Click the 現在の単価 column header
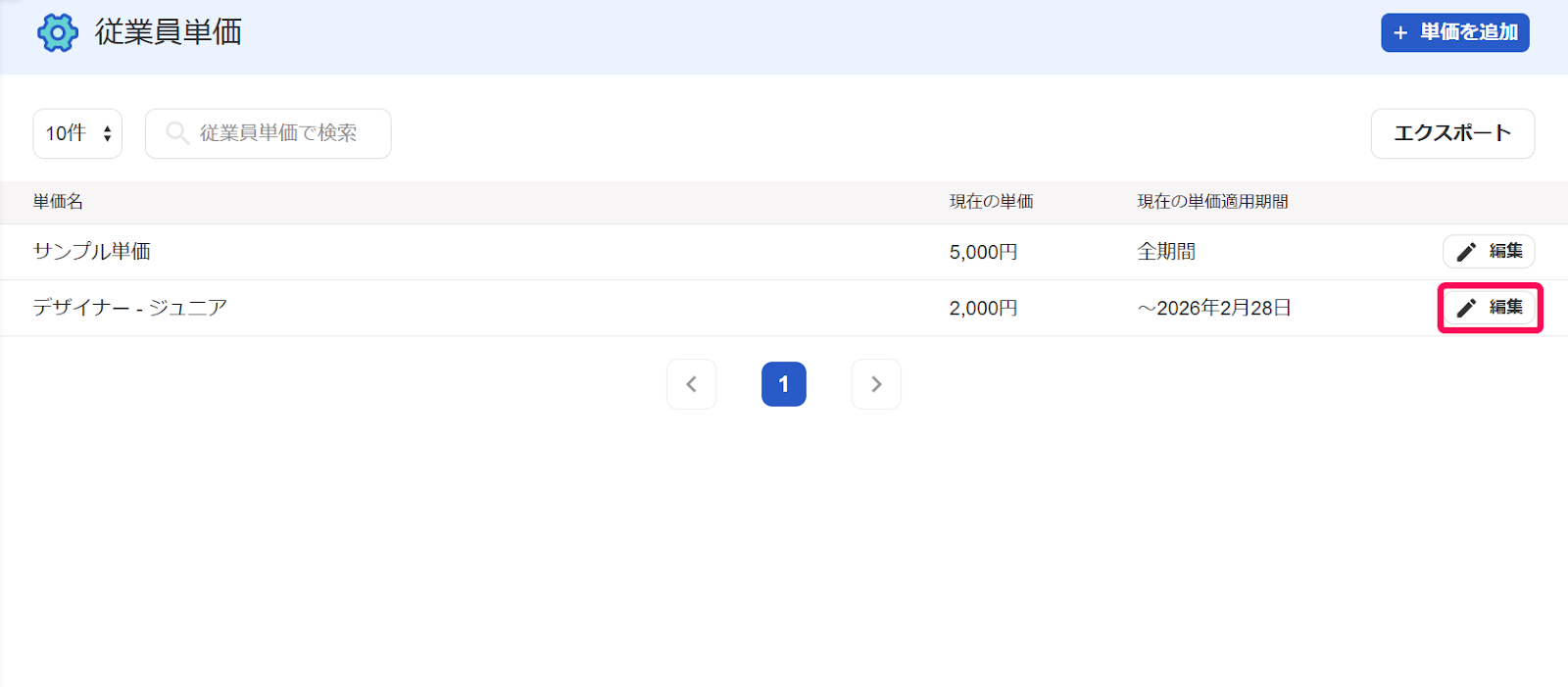This screenshot has width=1568, height=687. pos(991,202)
